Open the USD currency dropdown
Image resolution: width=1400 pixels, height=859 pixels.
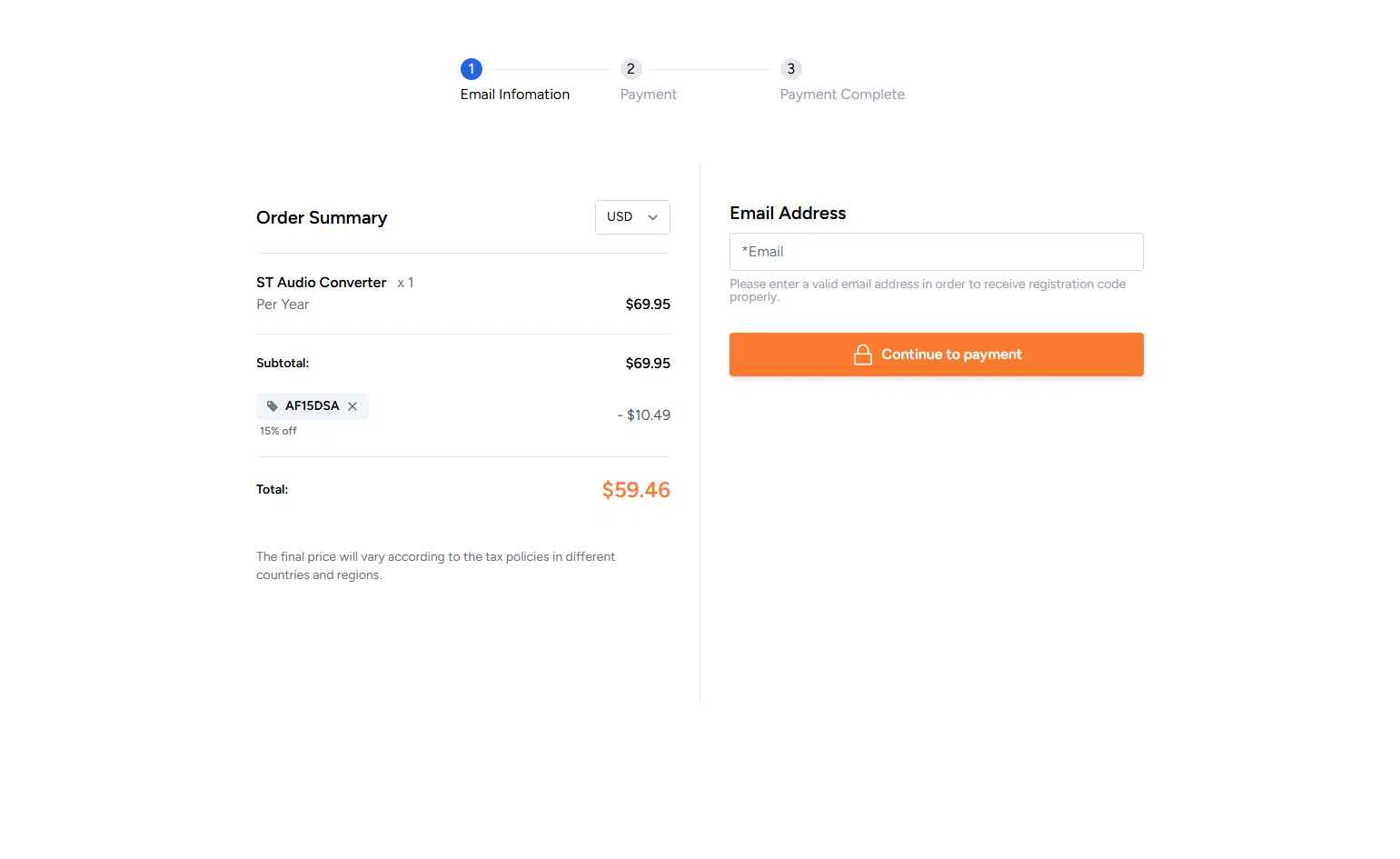point(632,217)
